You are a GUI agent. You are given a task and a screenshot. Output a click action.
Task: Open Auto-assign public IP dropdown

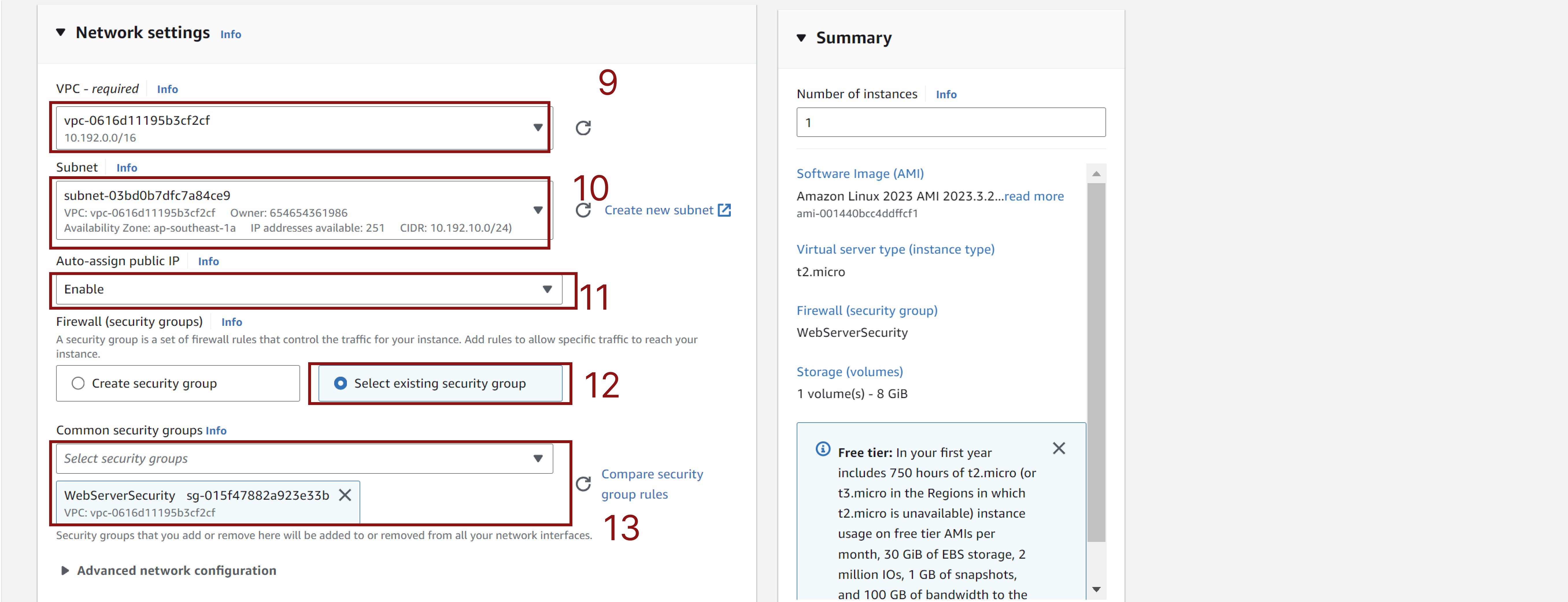pos(309,289)
